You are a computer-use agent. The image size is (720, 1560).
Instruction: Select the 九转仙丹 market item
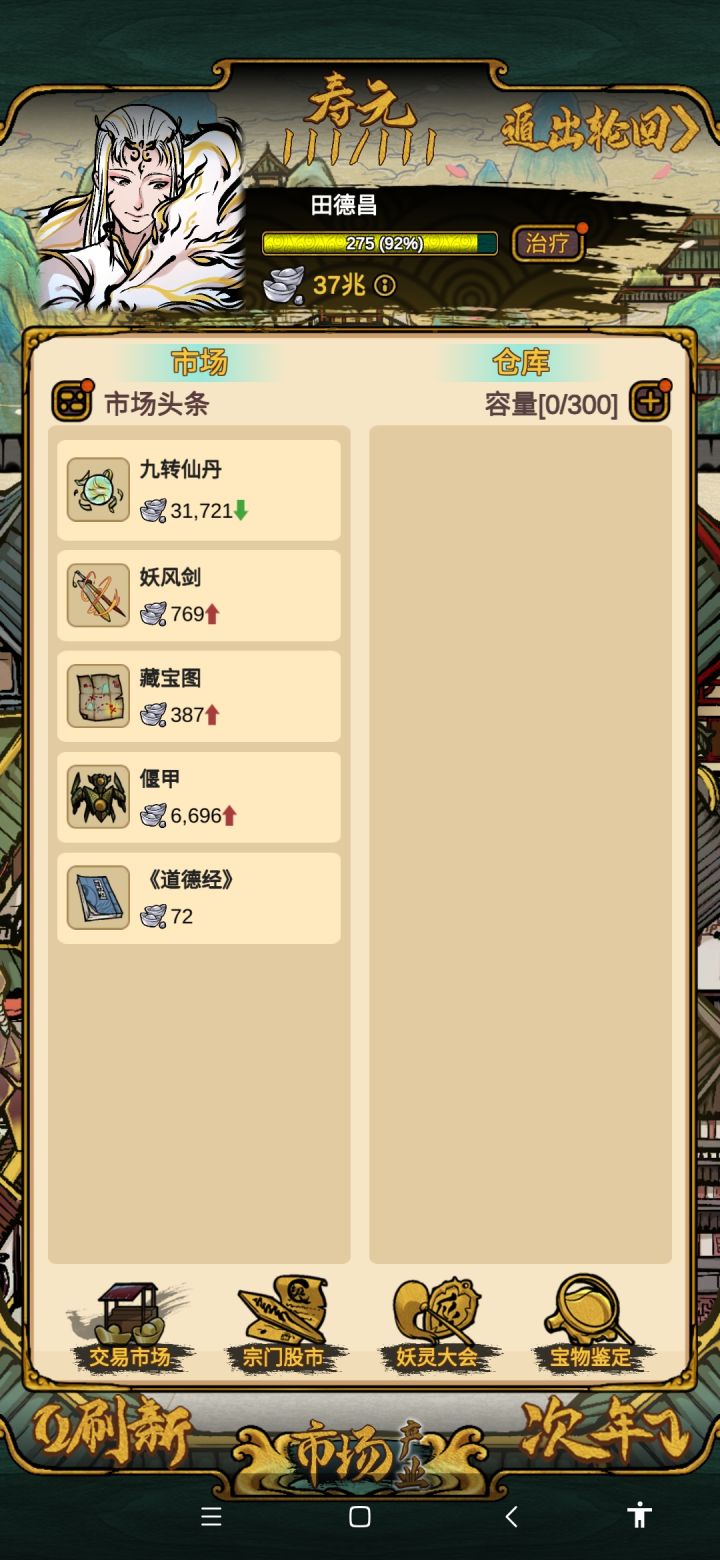pos(198,490)
